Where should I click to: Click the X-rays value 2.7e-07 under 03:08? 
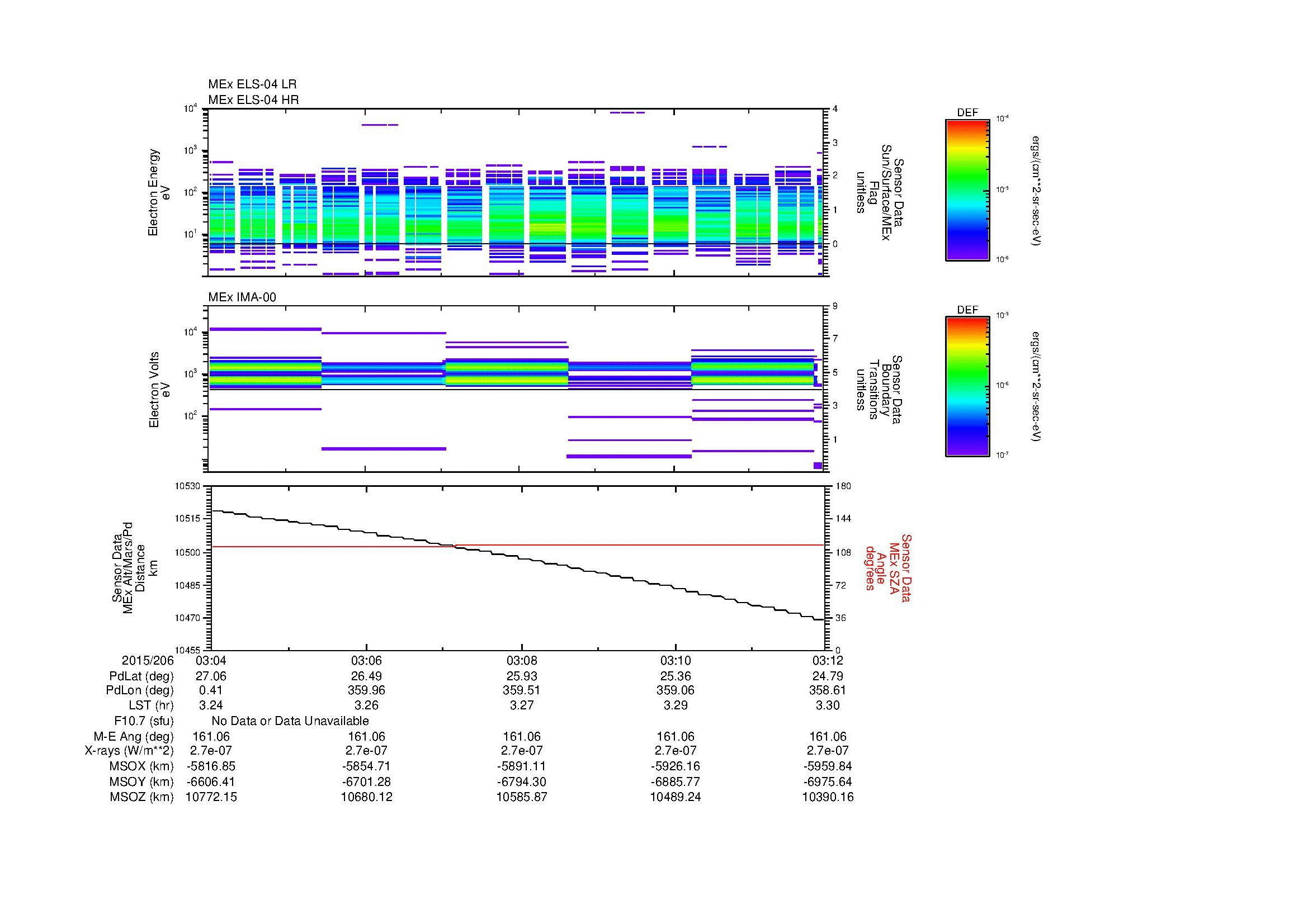click(x=521, y=751)
